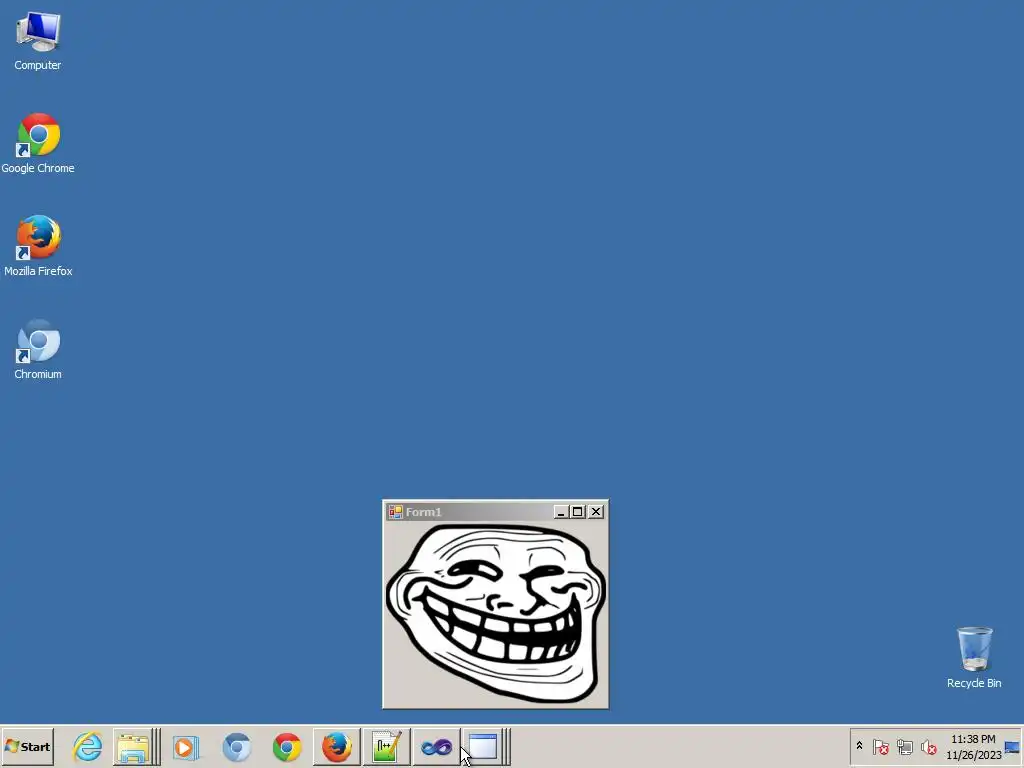Open Chromium from the taskbar
The height and width of the screenshot is (768, 1024).
click(236, 747)
